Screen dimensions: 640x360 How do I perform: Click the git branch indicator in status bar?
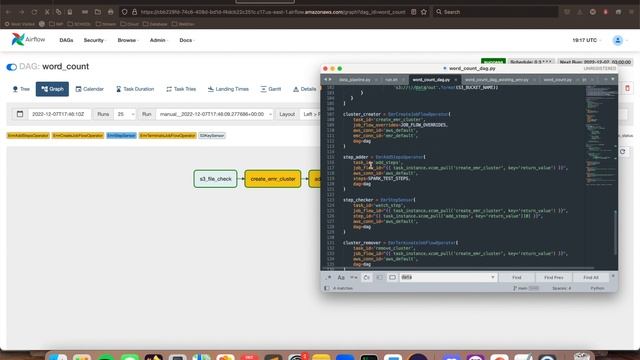526,288
